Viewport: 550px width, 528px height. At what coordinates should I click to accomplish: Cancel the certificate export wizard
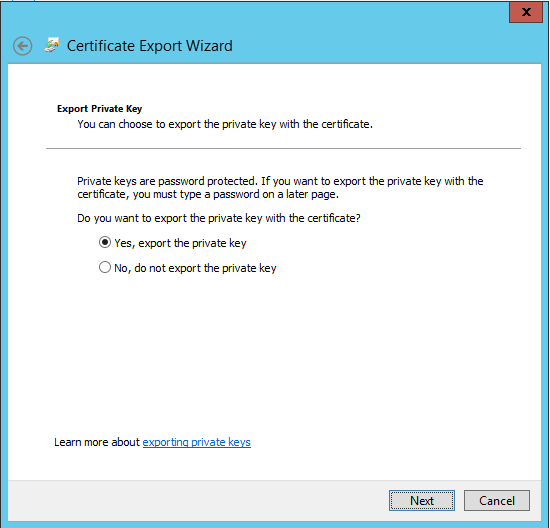497,500
